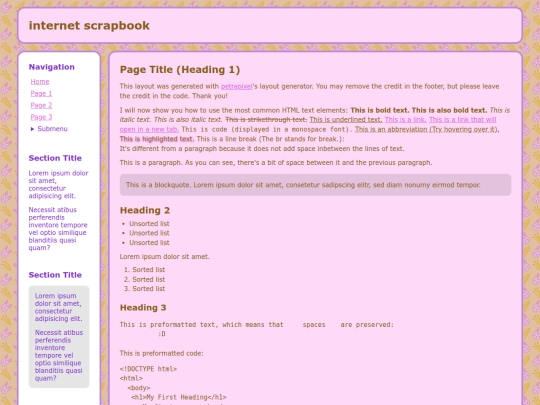
Task: Click the abbreviation text with dotted underline
Action: pyautogui.click(x=427, y=129)
